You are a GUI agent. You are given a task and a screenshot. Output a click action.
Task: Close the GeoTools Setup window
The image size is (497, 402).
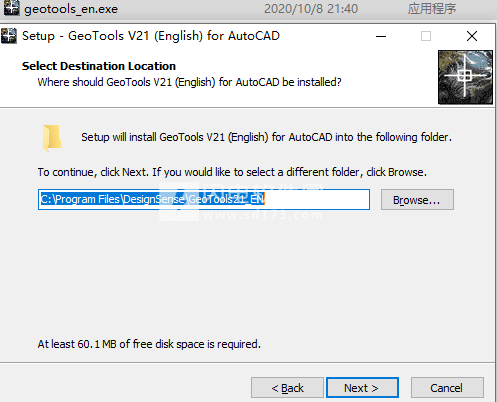point(472,36)
